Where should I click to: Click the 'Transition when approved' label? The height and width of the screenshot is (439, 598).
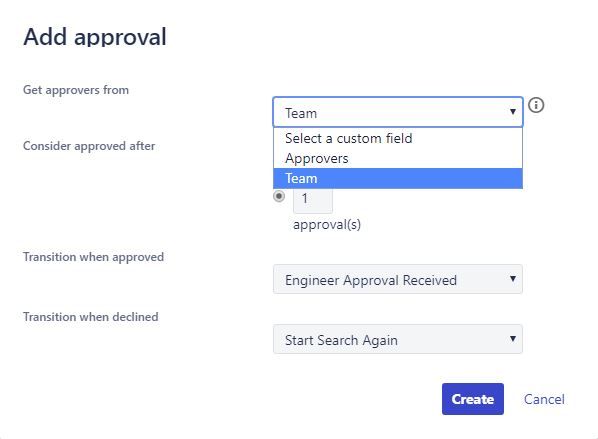click(x=93, y=257)
